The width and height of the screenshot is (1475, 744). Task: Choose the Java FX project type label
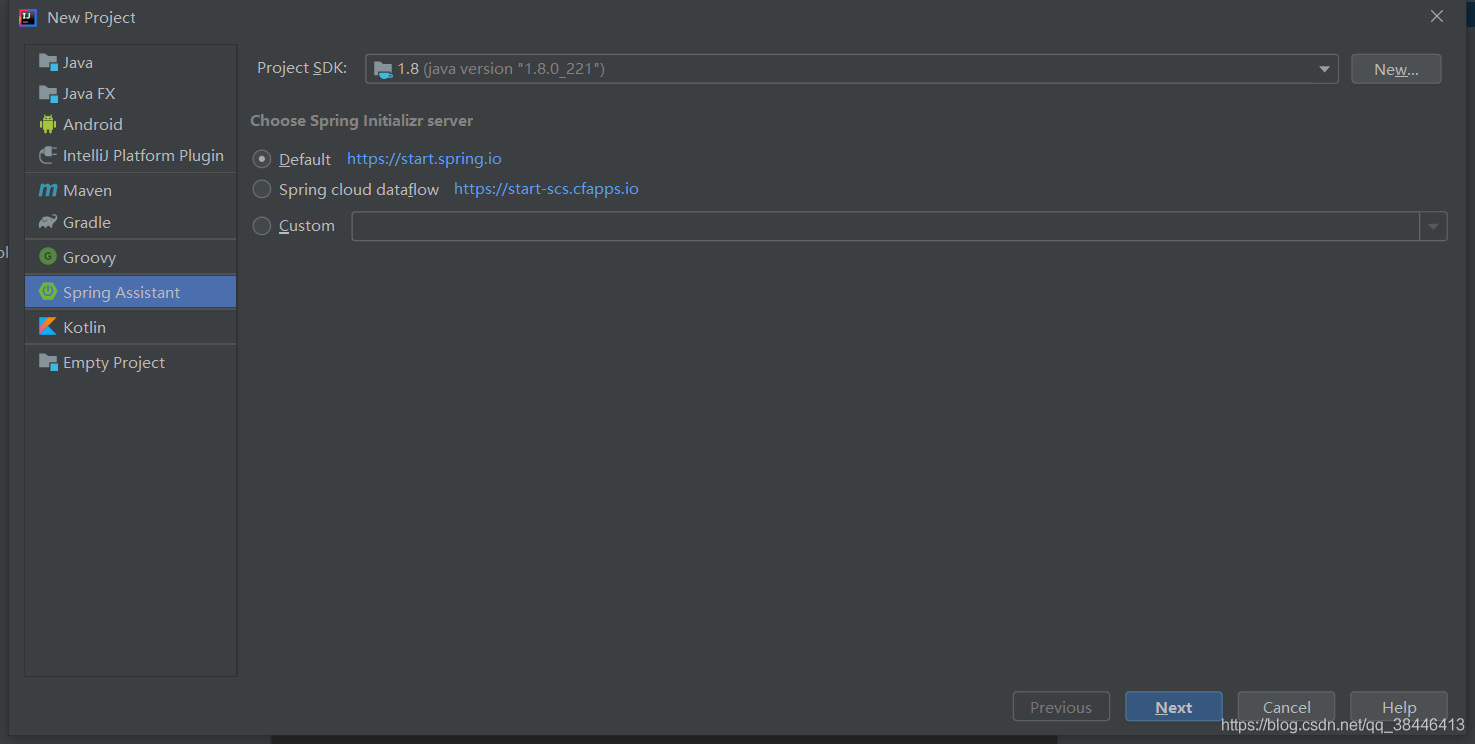pos(89,93)
